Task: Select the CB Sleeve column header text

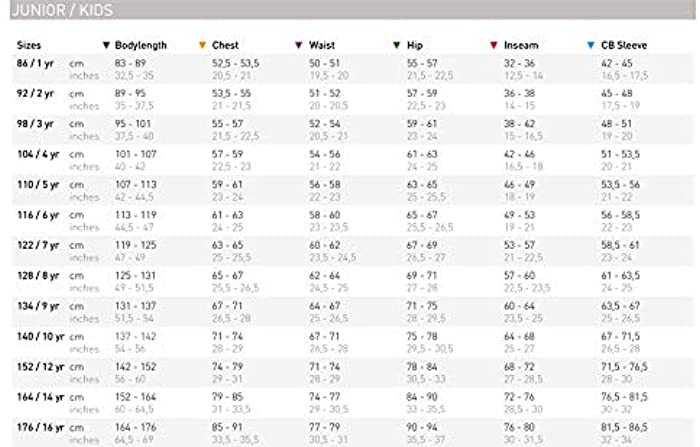Action: 624,45
